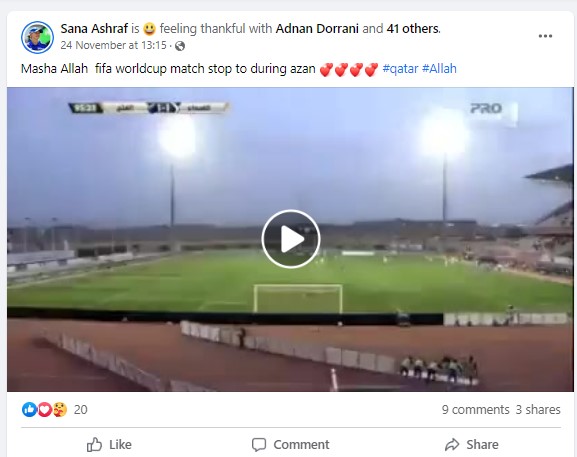Open the #Allah hashtag
The width and height of the screenshot is (577, 457).
(x=439, y=69)
